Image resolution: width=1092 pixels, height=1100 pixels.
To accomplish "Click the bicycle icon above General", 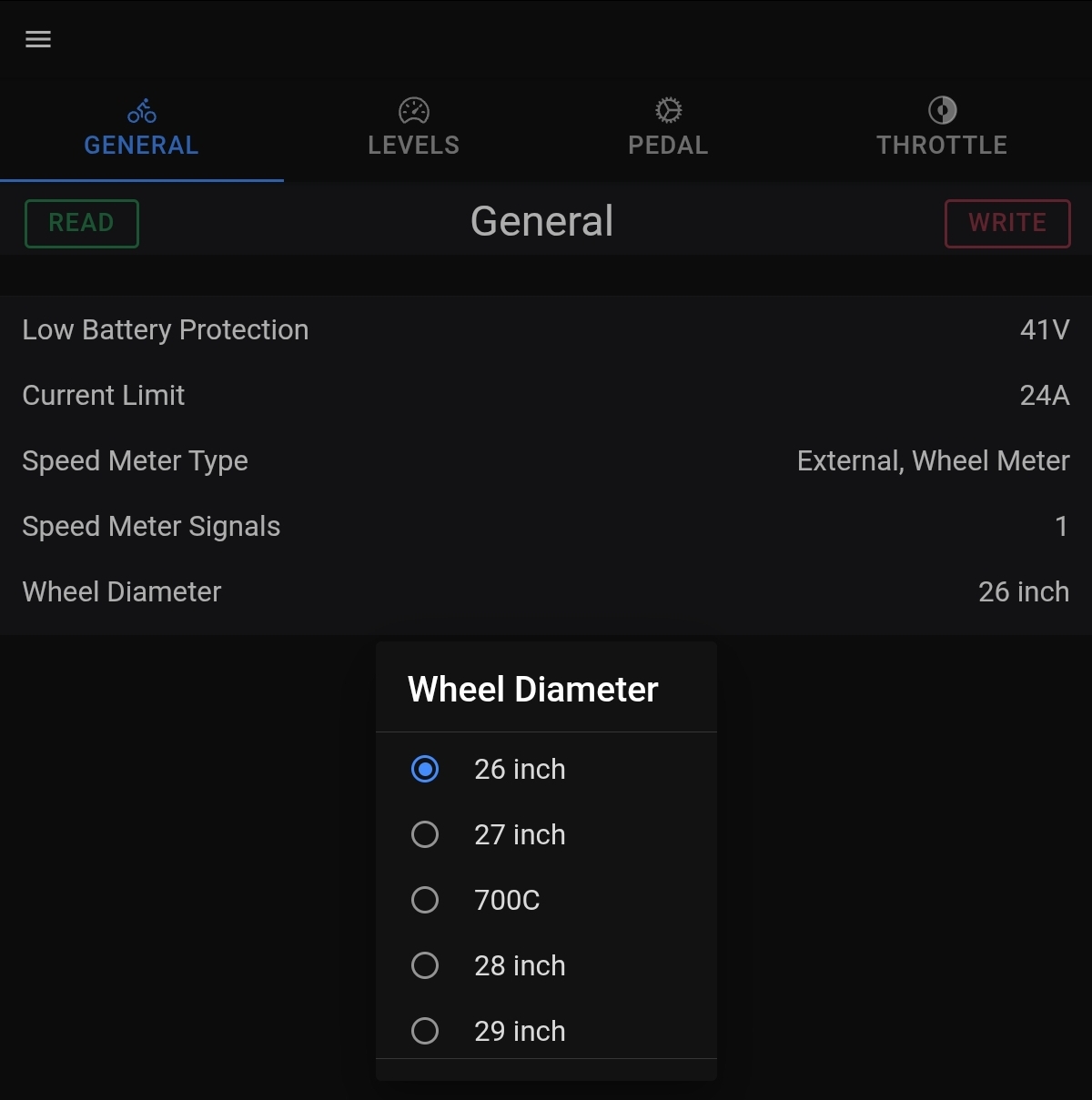I will (x=141, y=111).
